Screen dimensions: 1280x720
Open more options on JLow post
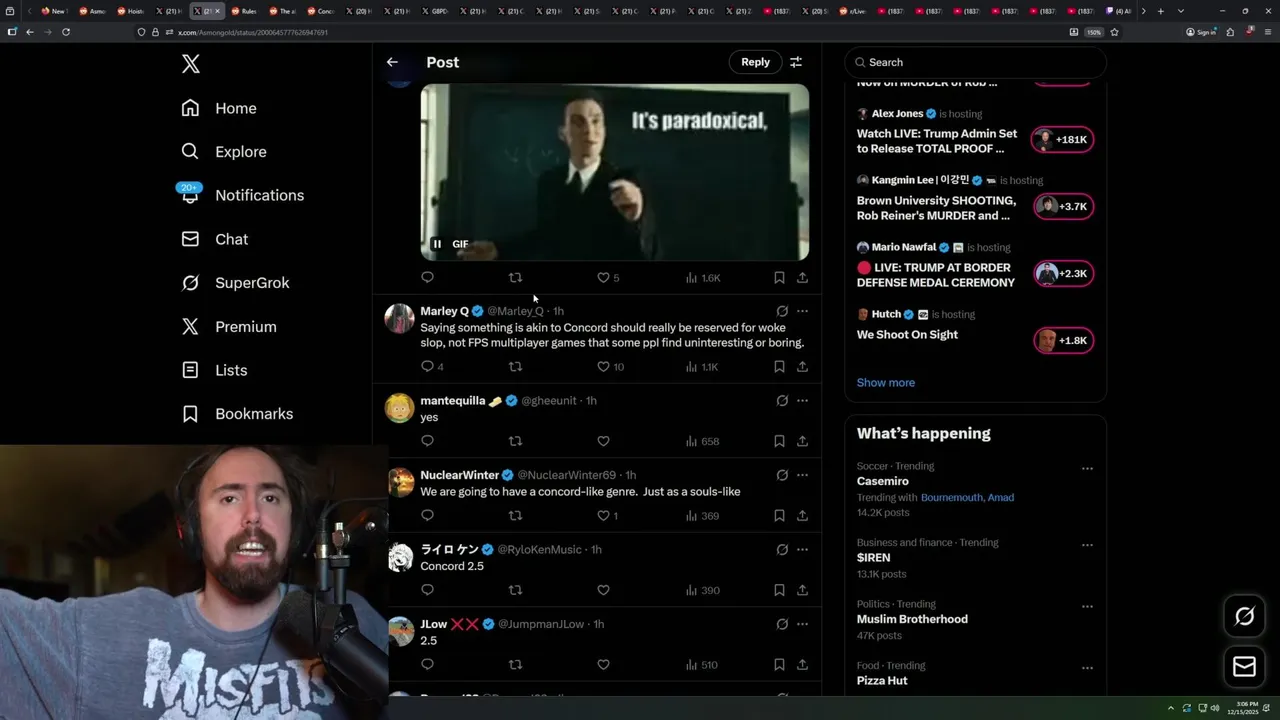click(802, 624)
